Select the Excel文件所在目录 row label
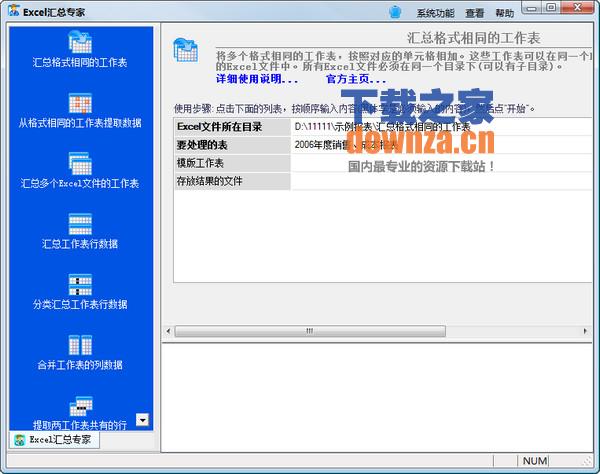 pos(232,127)
